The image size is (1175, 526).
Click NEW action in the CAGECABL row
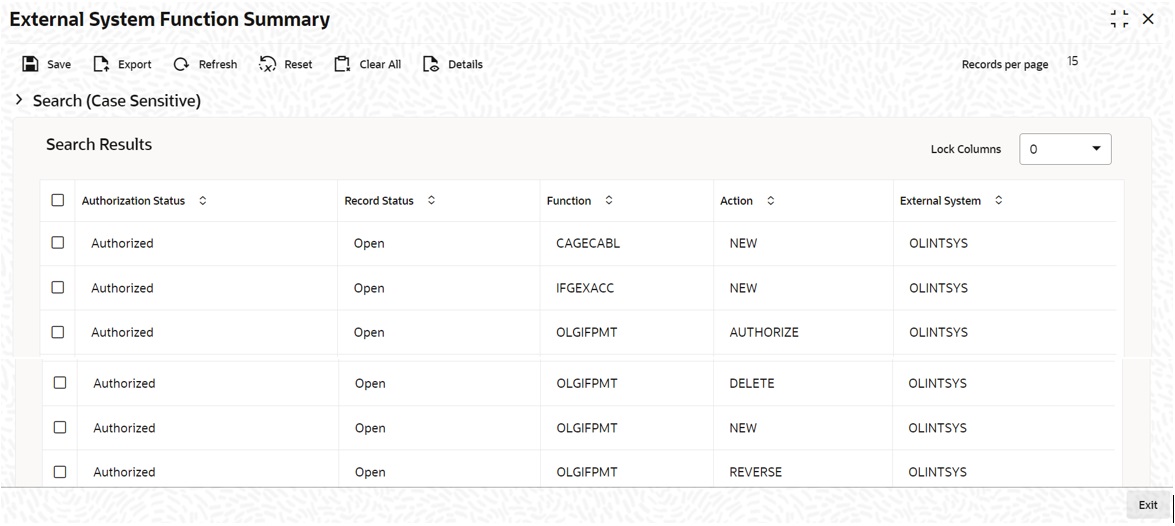coord(743,244)
